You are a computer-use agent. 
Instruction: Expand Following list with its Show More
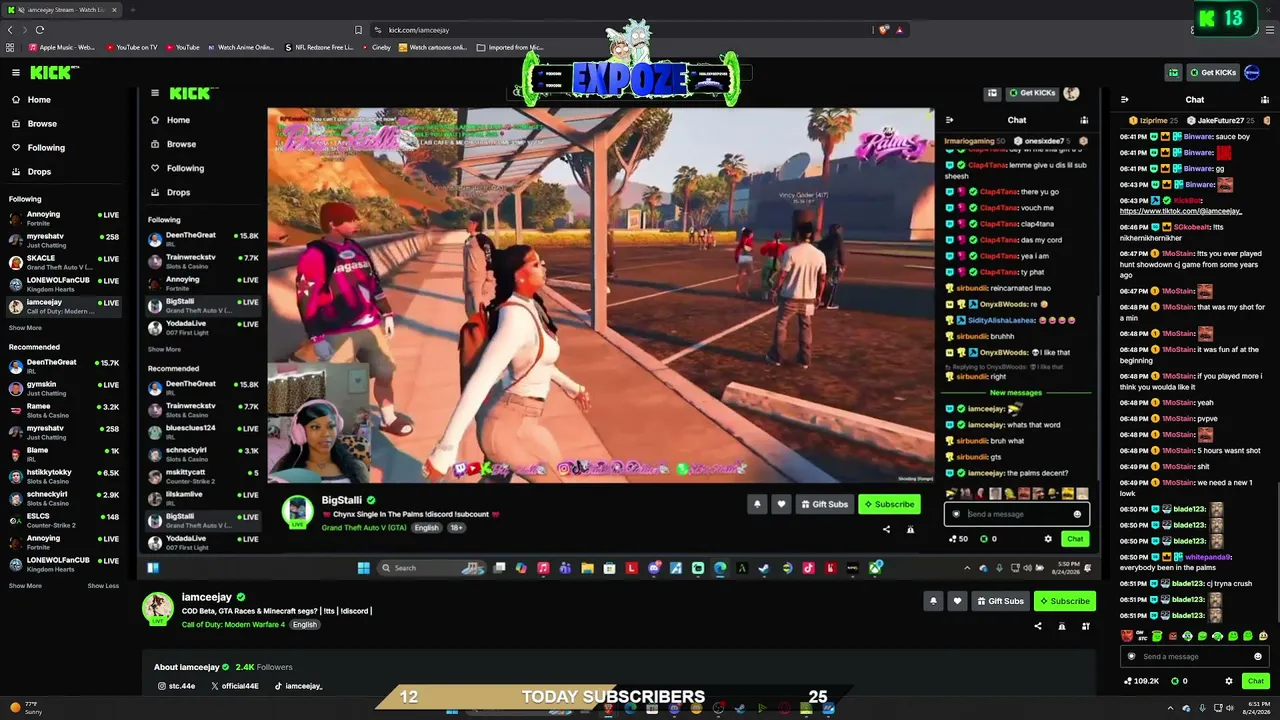pyautogui.click(x=25, y=328)
